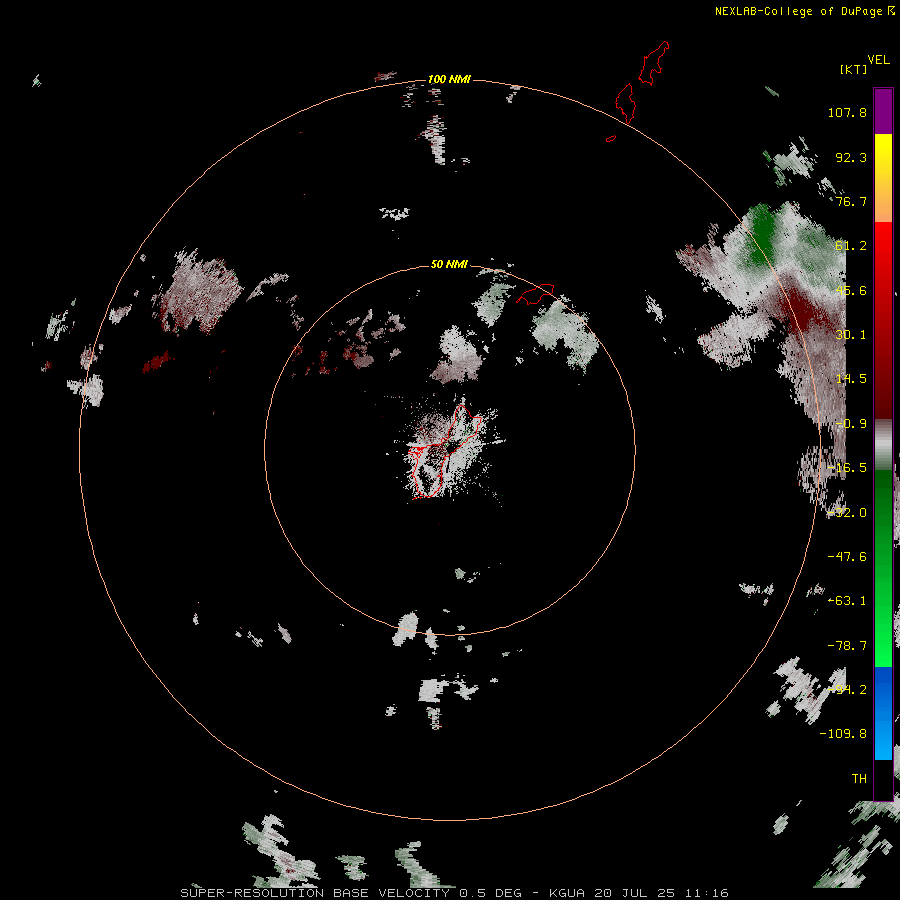Screen dimensions: 900x900
Task: Click the 'VEL' legend title
Action: pos(878,60)
